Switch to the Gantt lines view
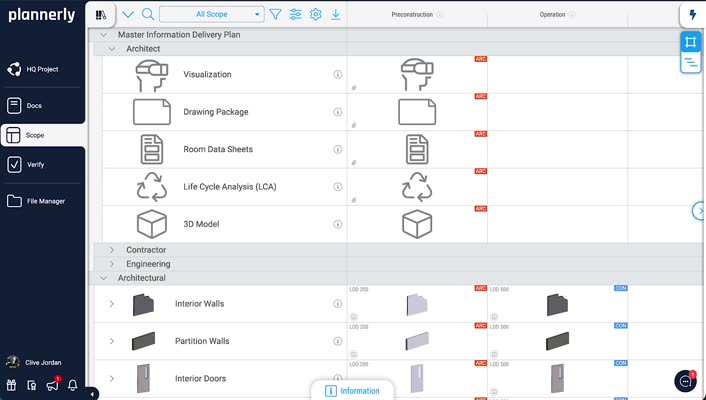 [x=690, y=63]
